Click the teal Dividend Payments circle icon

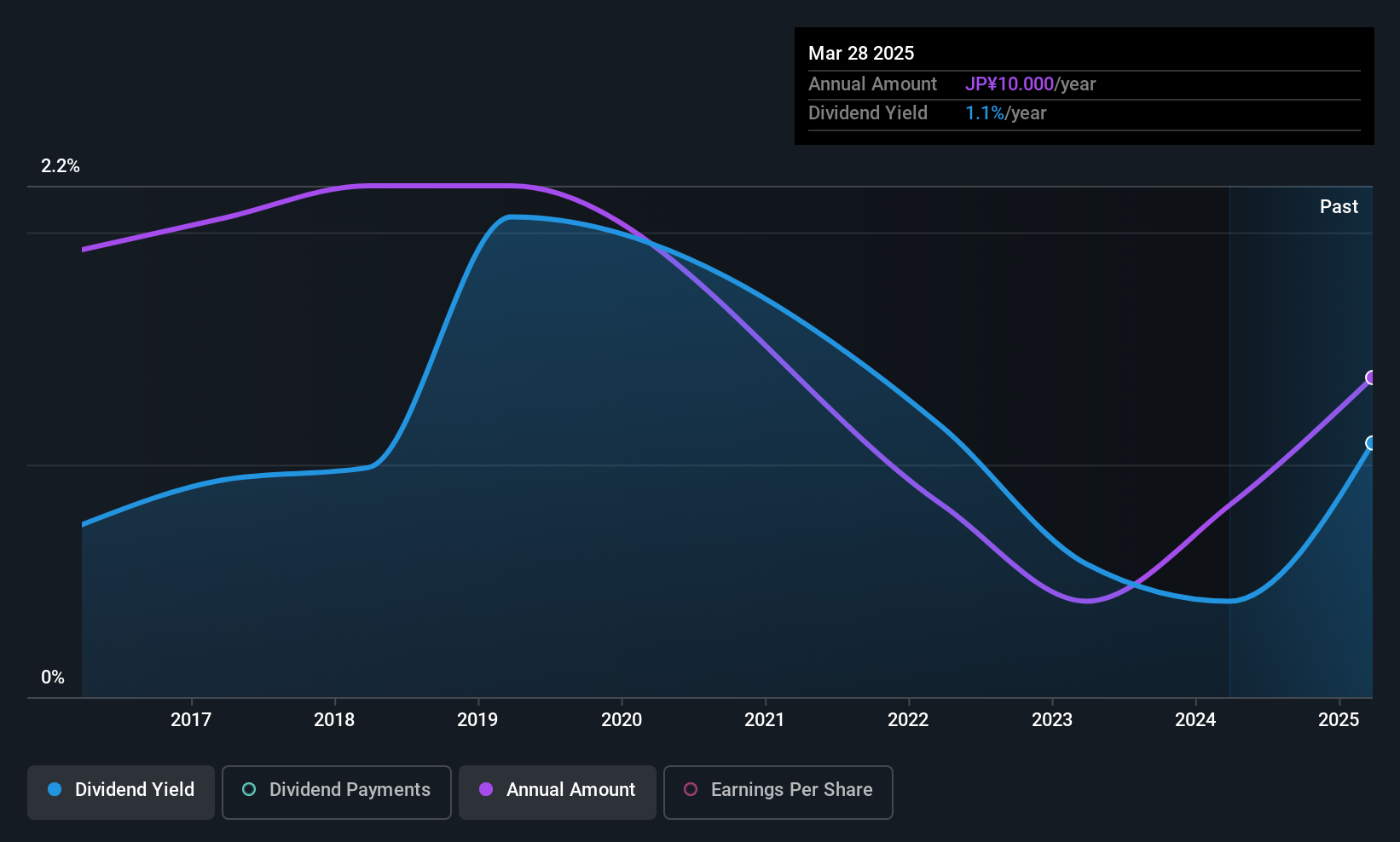(249, 789)
